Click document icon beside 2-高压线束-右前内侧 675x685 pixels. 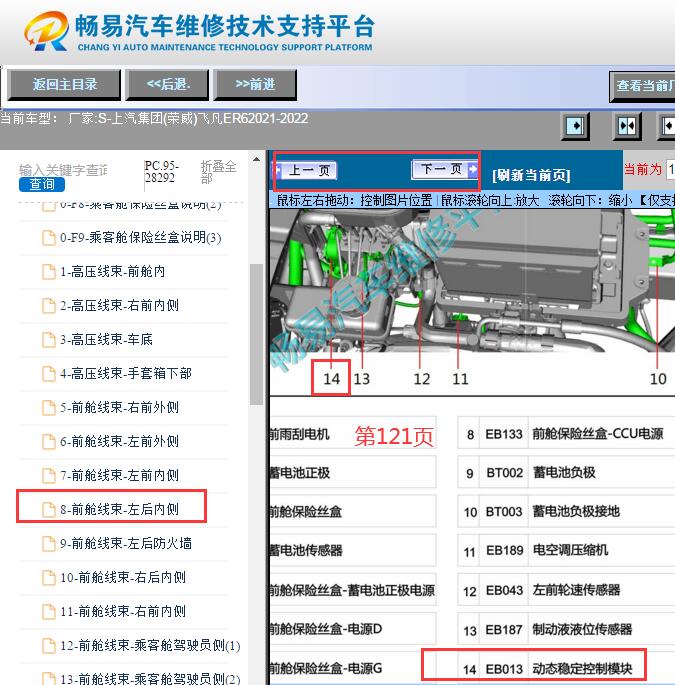48,306
